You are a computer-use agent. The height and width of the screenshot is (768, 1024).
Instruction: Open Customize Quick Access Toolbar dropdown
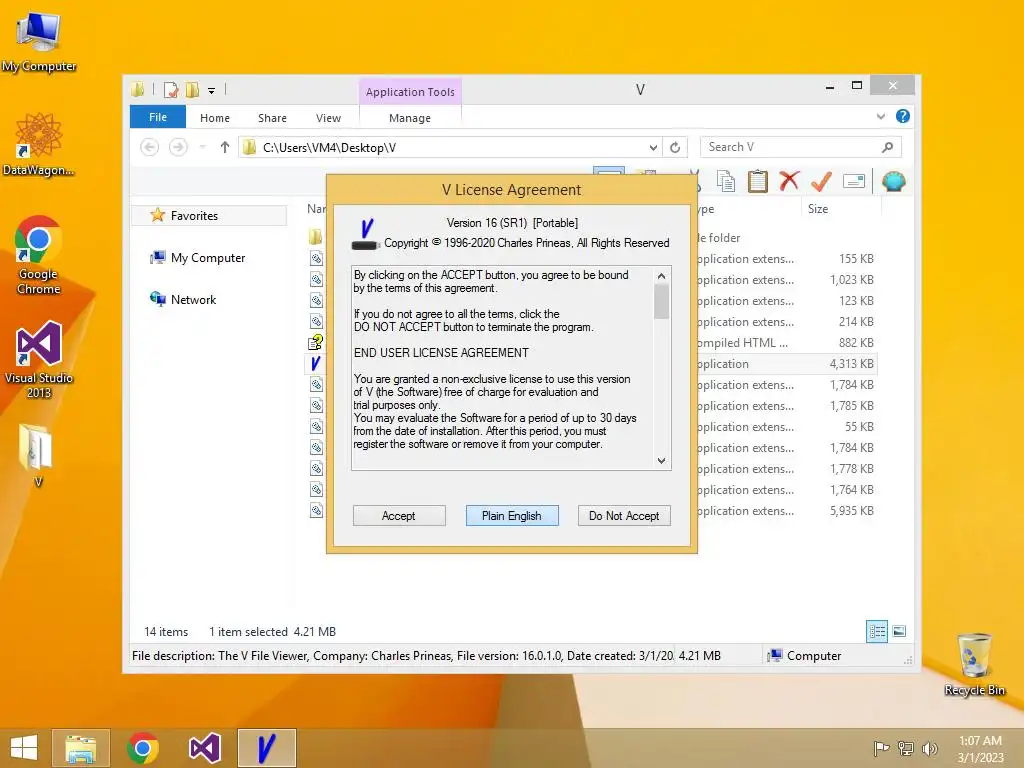click(212, 91)
